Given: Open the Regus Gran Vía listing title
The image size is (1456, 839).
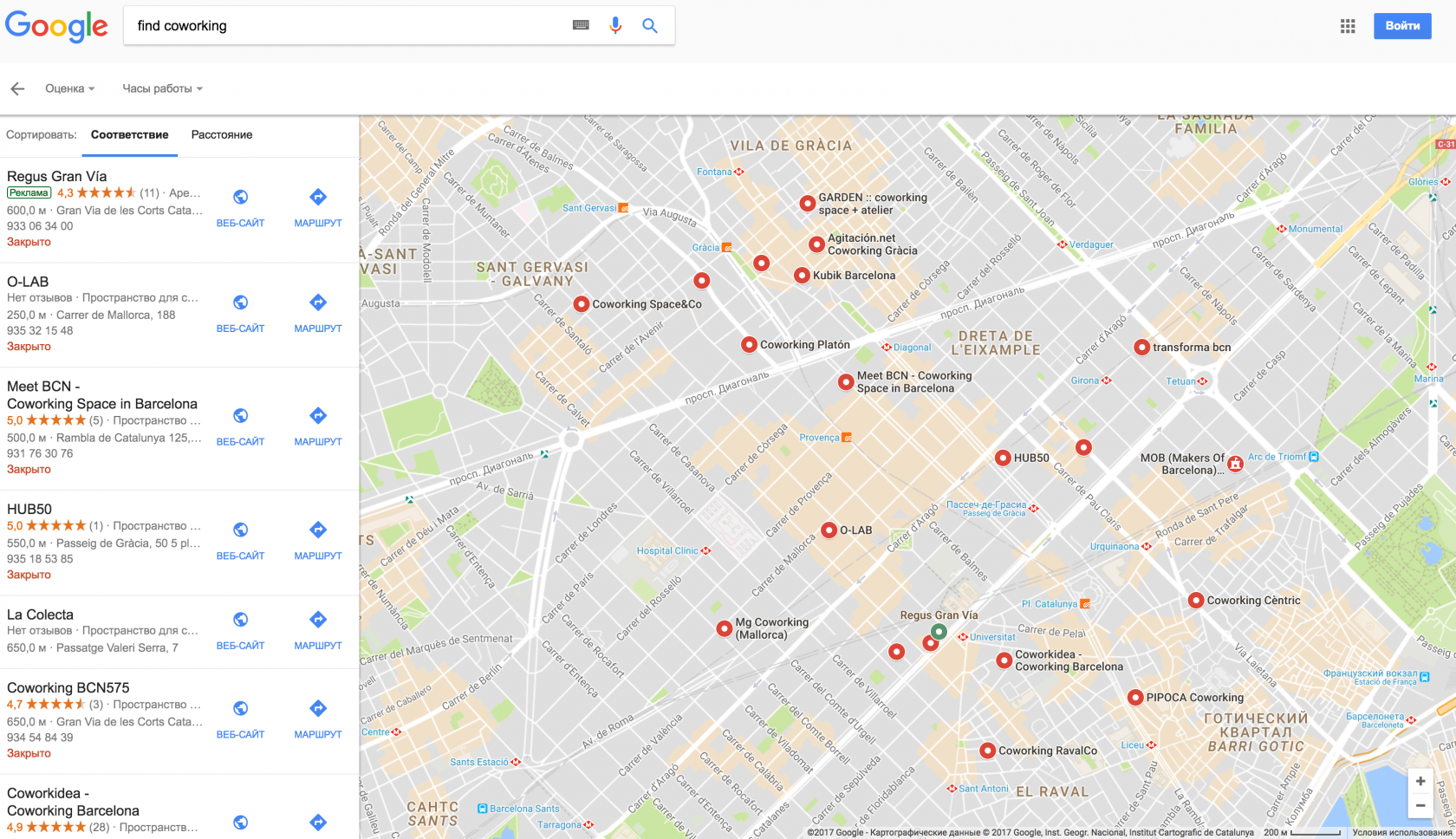Looking at the screenshot, I should point(57,177).
